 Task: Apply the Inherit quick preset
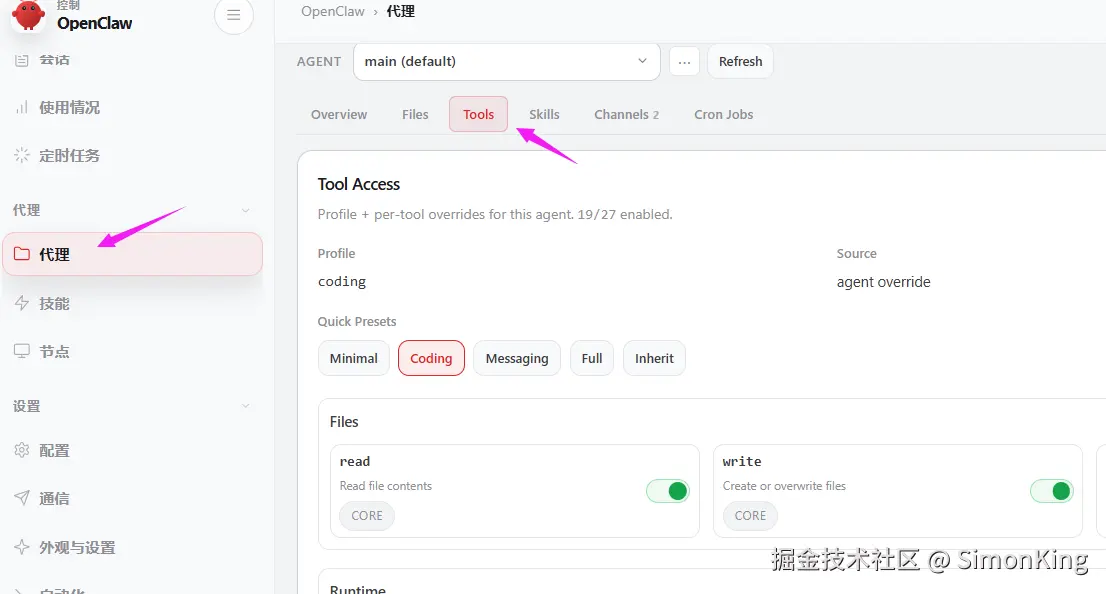point(654,358)
